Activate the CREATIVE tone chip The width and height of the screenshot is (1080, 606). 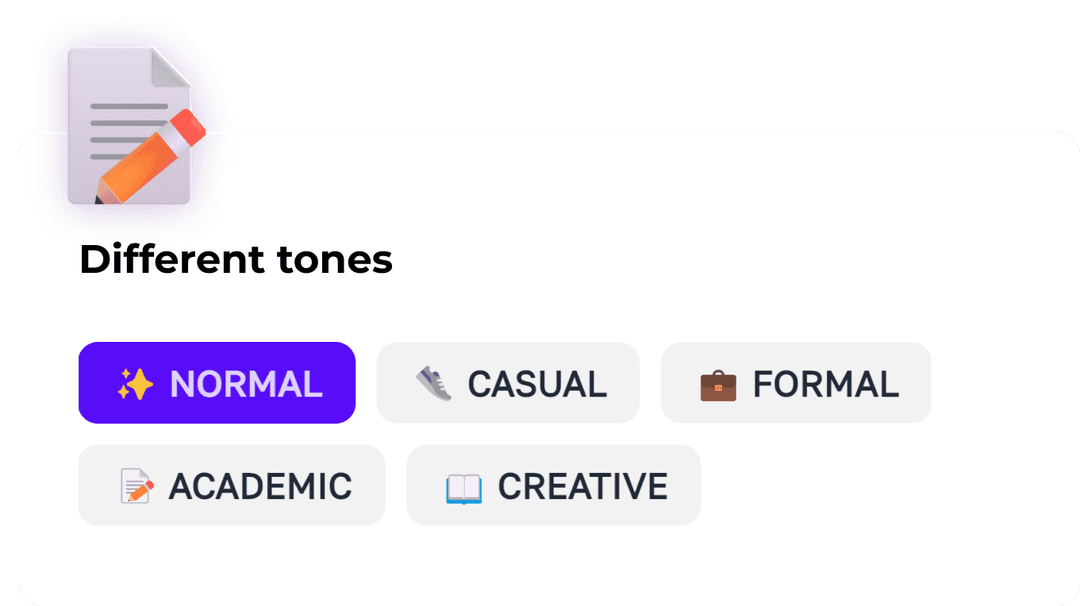click(x=554, y=485)
